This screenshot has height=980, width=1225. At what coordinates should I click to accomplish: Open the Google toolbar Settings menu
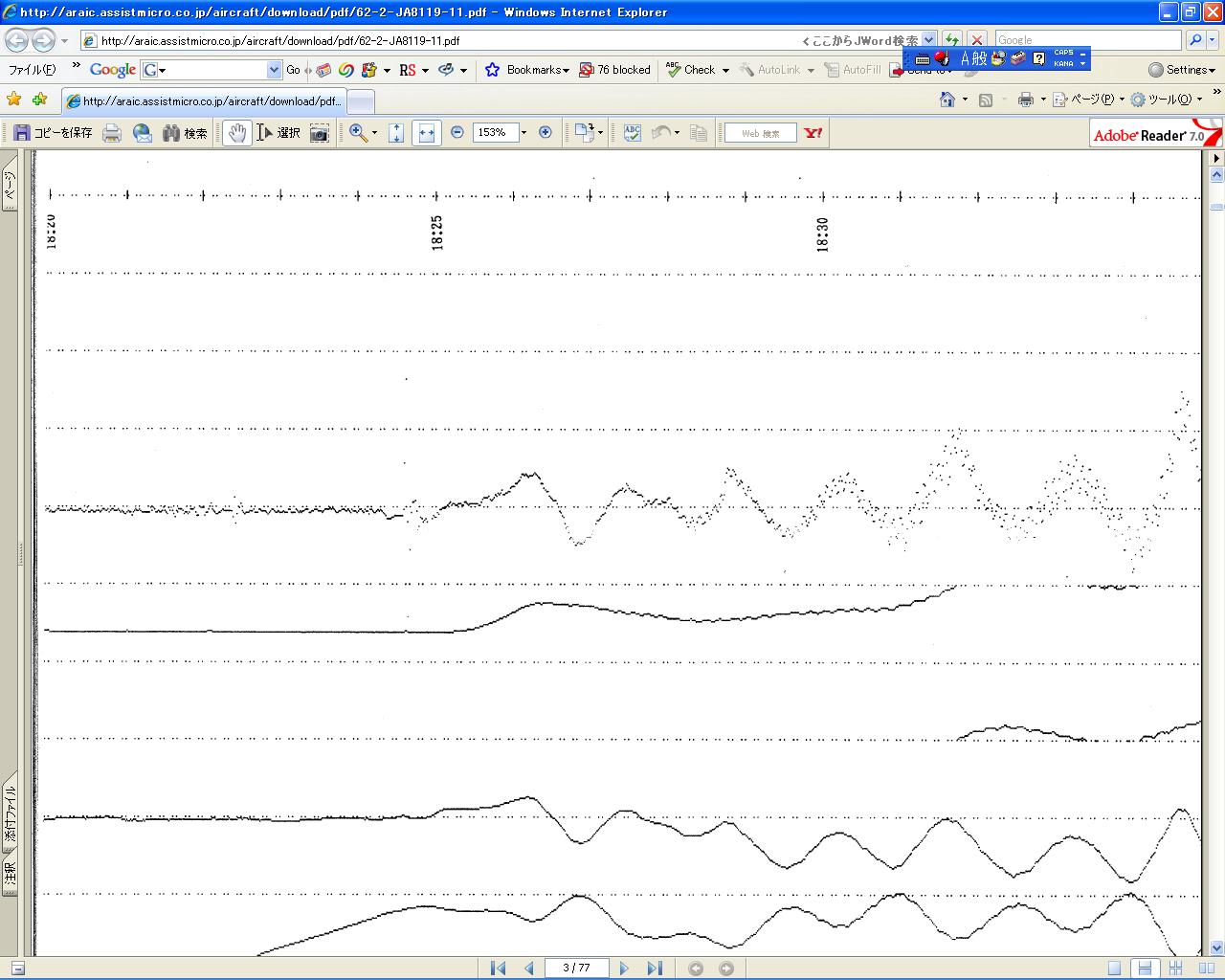1182,70
